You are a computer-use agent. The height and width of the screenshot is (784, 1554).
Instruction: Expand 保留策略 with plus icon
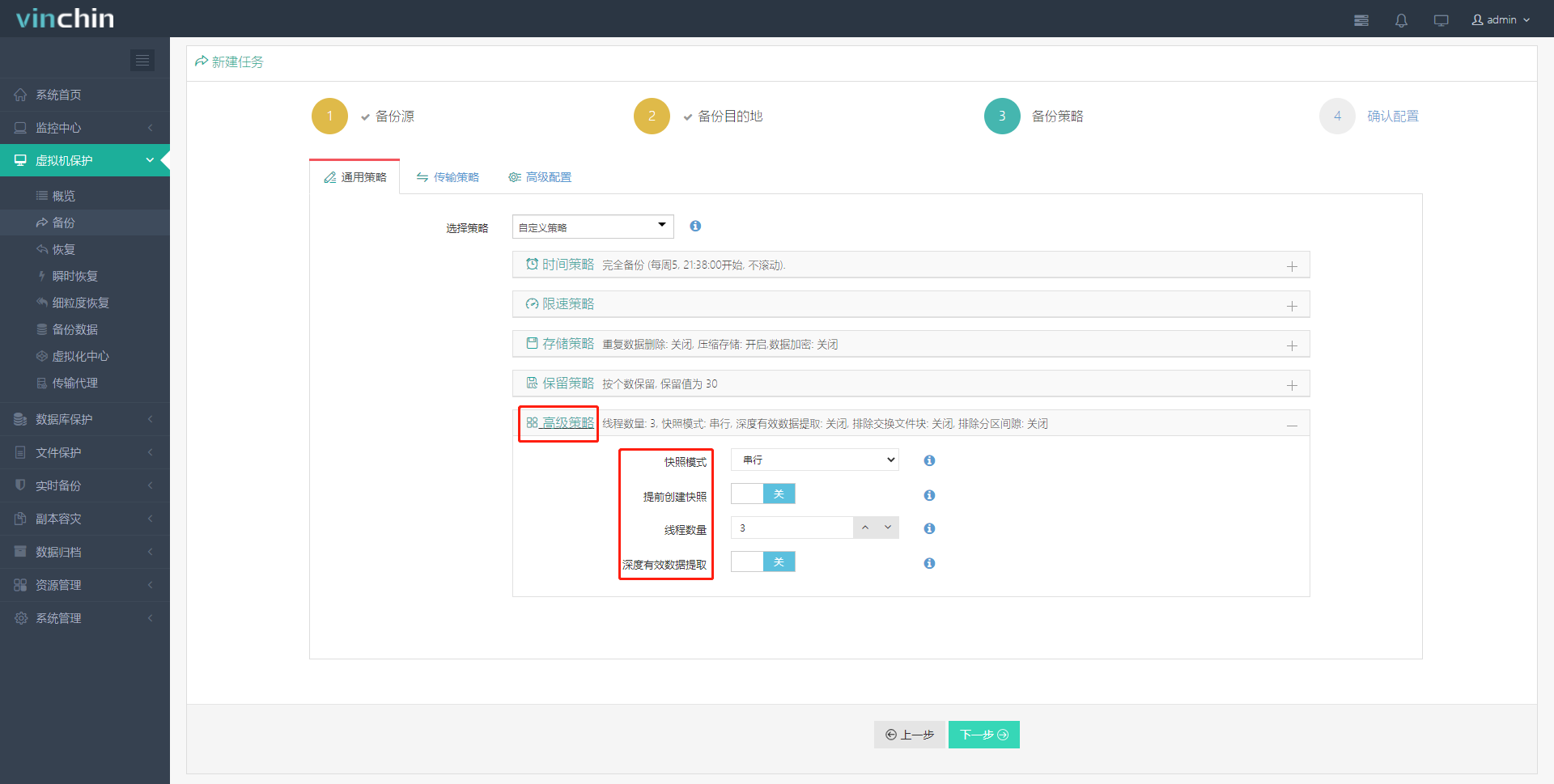coord(1292,385)
